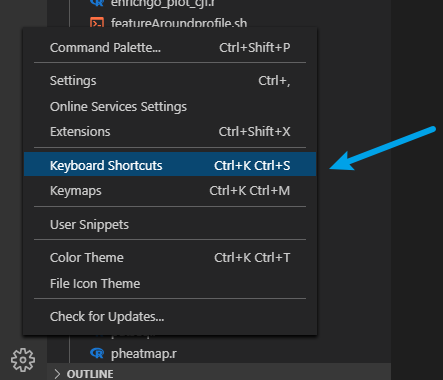Screen dimensions: 443x380
Task: Expand the OUTLINE section chevron
Action: pyautogui.click(x=57, y=374)
